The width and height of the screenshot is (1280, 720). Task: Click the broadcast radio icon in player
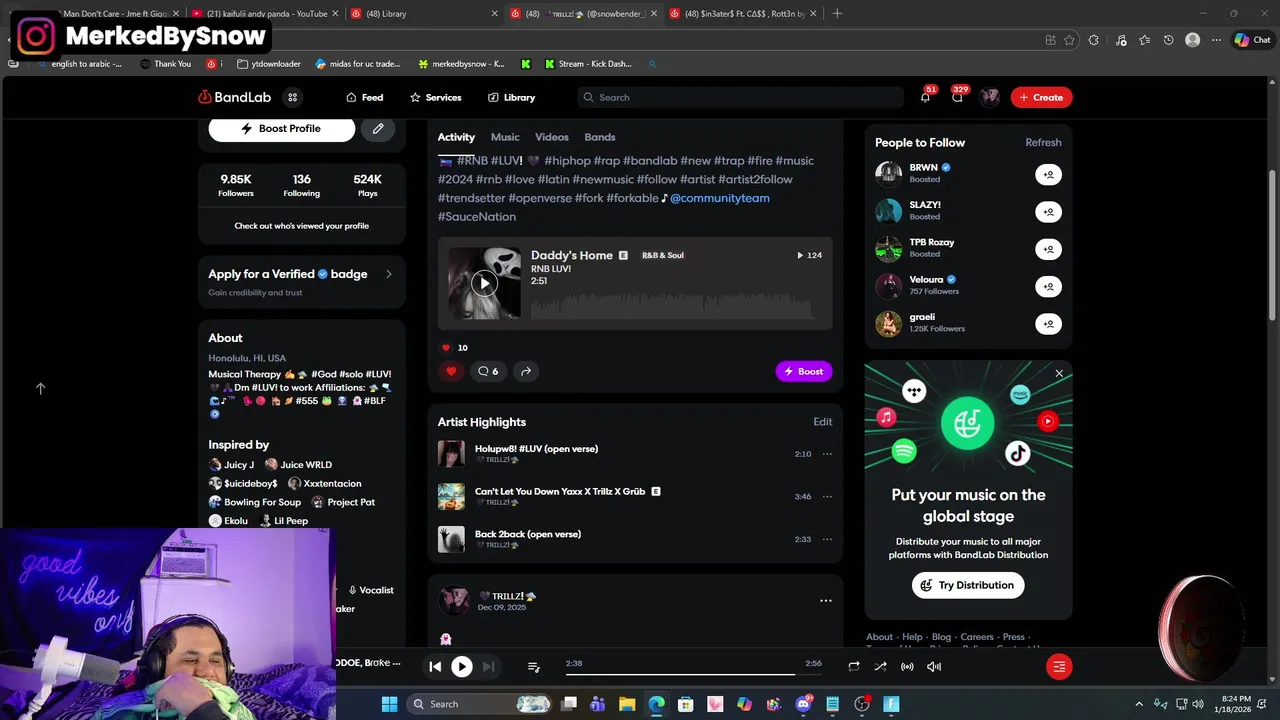coord(907,666)
